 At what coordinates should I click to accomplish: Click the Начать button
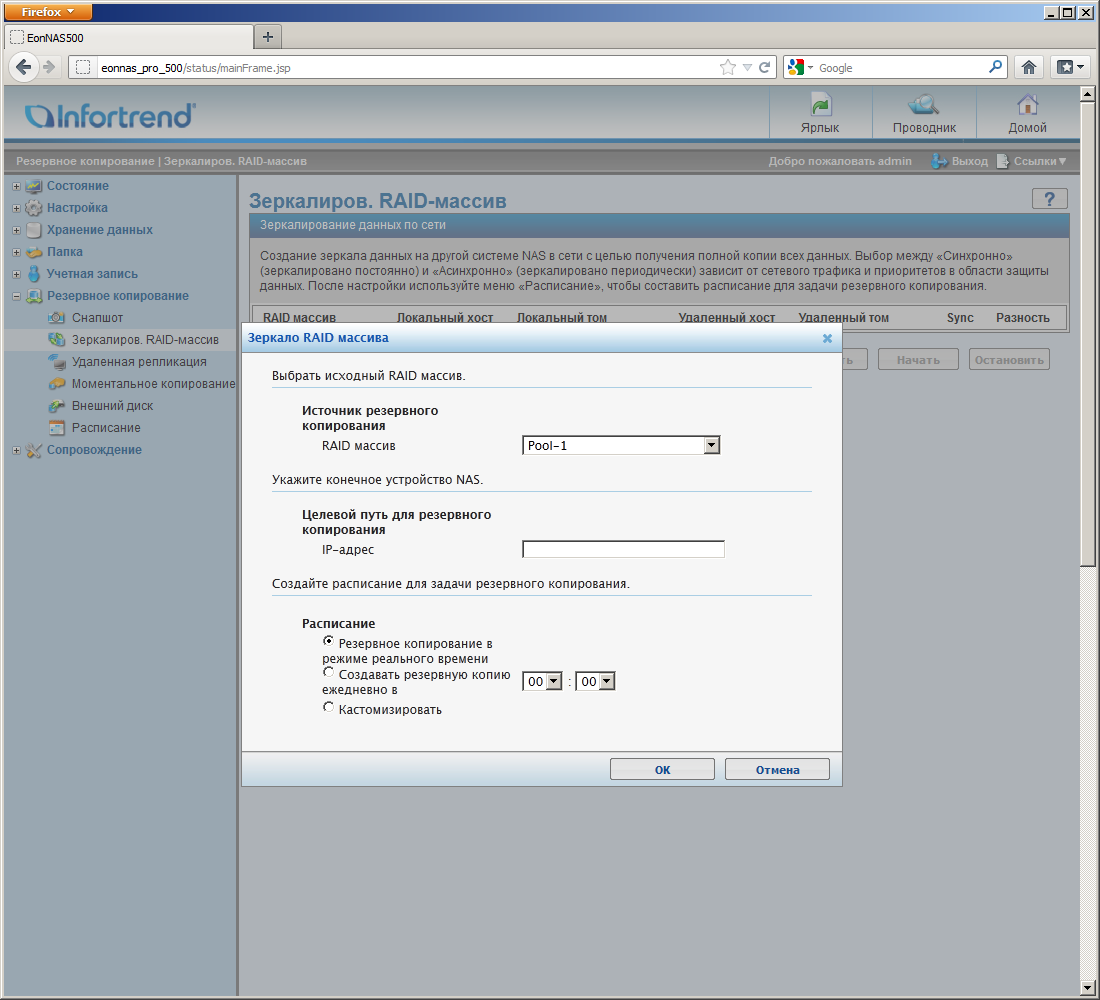[918, 360]
